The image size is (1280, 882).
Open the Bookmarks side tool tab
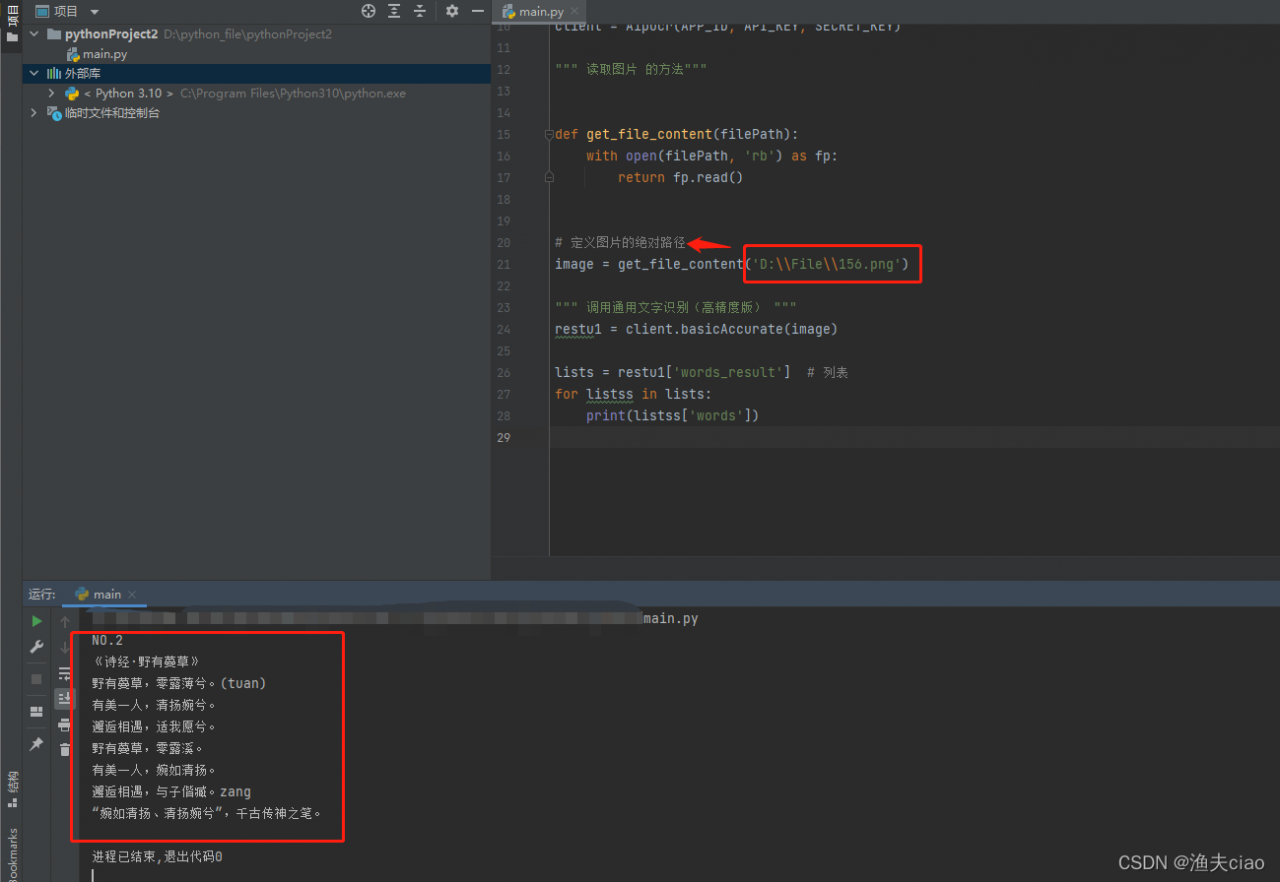pyautogui.click(x=12, y=856)
